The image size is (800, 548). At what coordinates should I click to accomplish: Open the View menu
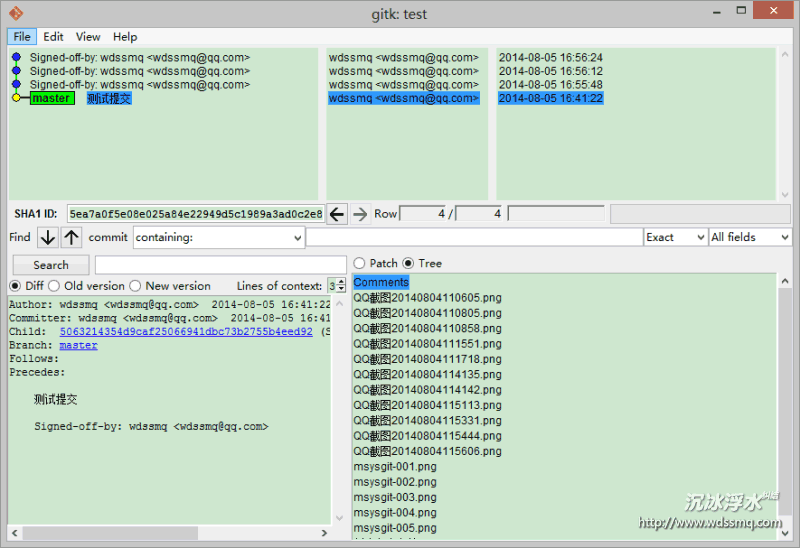pos(88,37)
